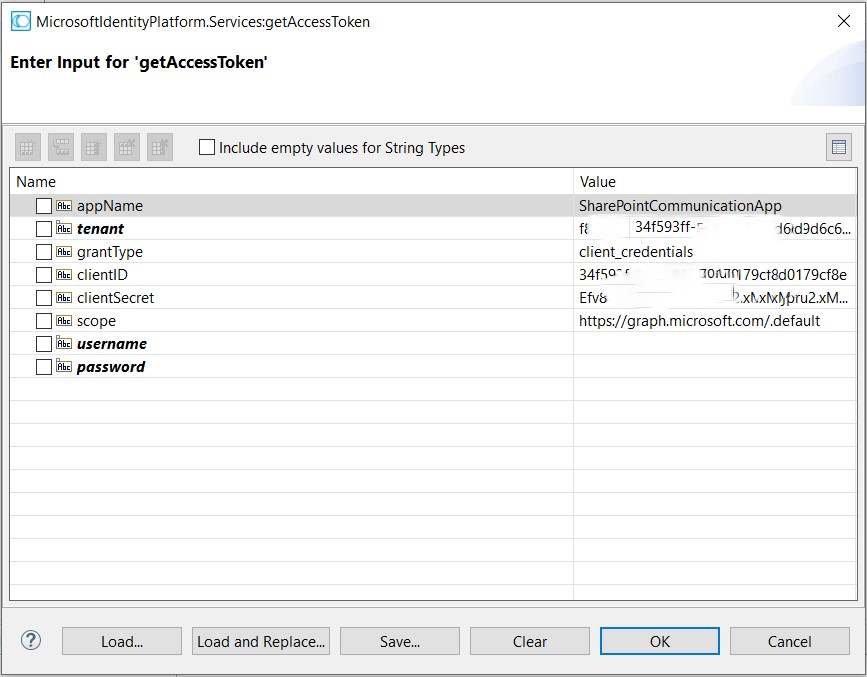Select the password row label

tap(111, 367)
